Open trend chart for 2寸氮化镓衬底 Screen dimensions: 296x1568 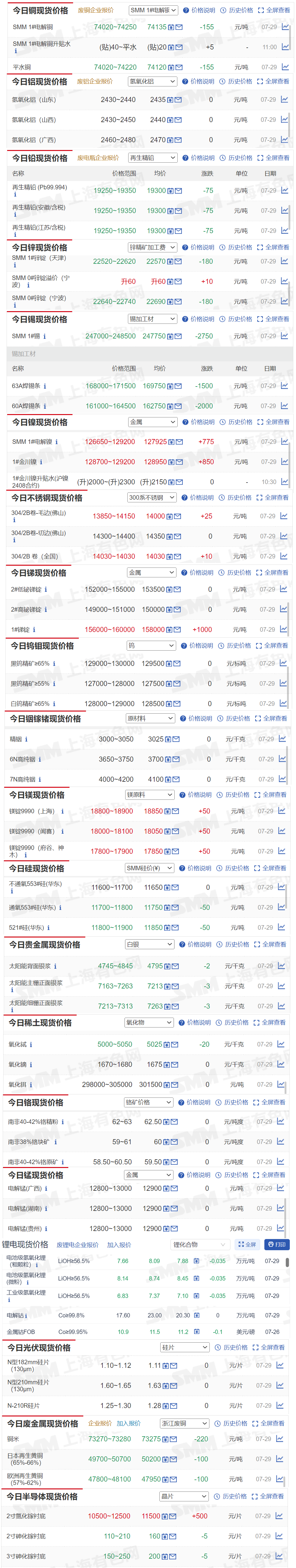click(x=280, y=1516)
